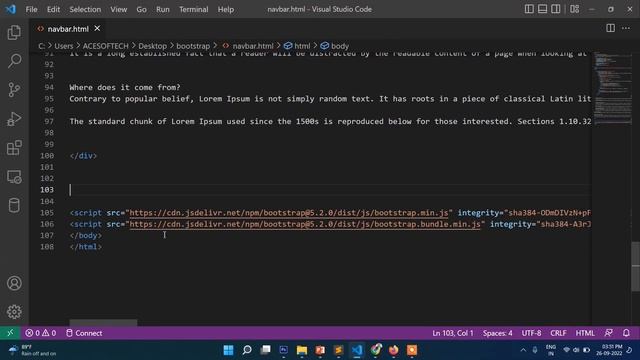Viewport: 640px width, 360px height.
Task: Expand the Desktop breadcrumb segment
Action: pyautogui.click(x=152, y=46)
